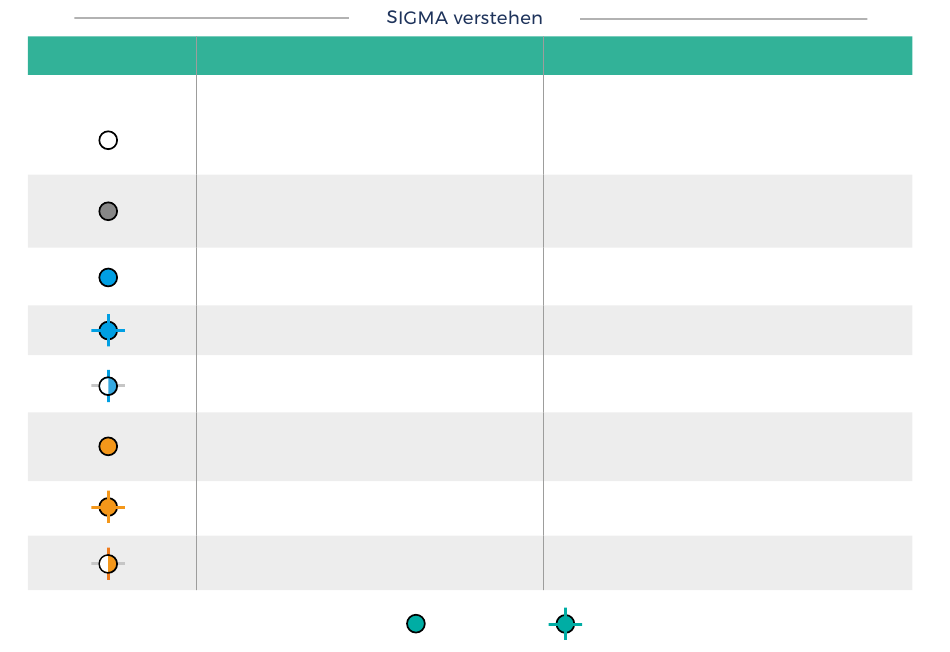Click the green header's first column cell

112,56
